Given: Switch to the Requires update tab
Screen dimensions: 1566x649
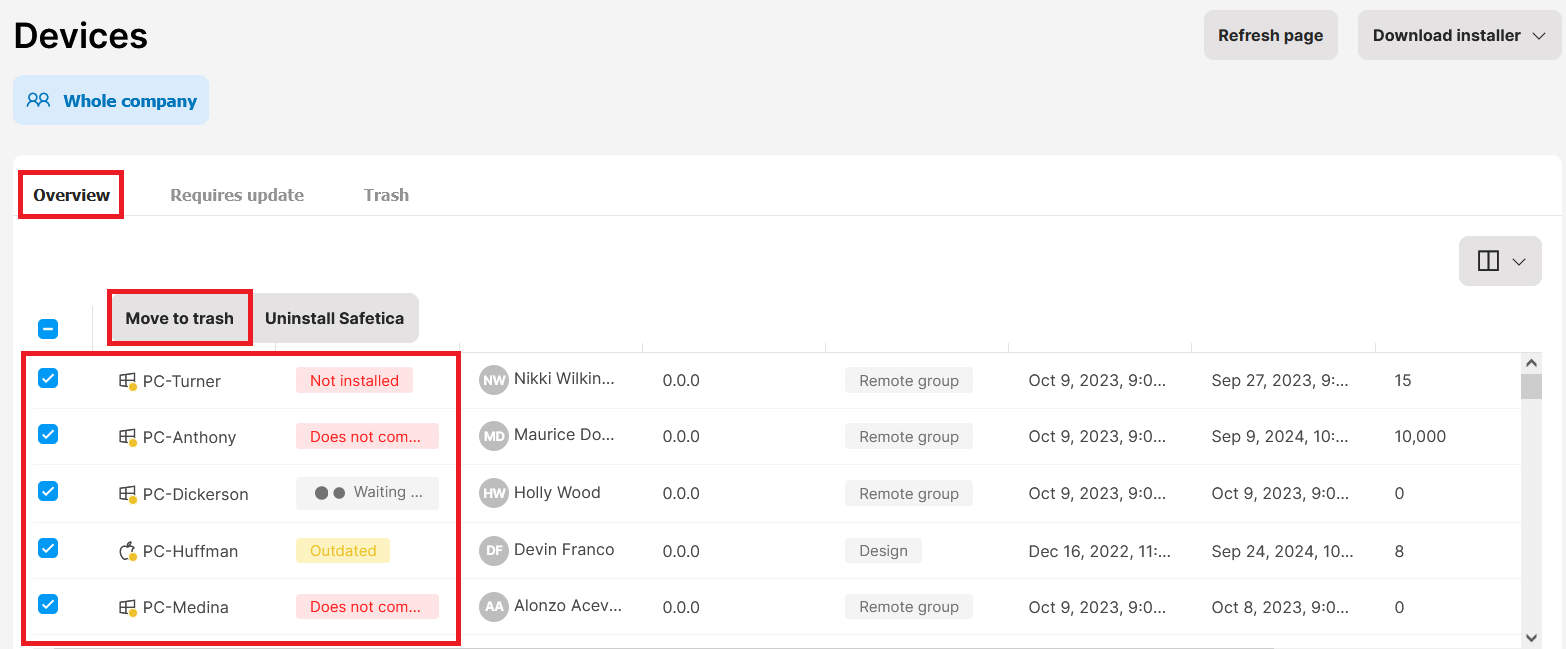Looking at the screenshot, I should 237,195.
